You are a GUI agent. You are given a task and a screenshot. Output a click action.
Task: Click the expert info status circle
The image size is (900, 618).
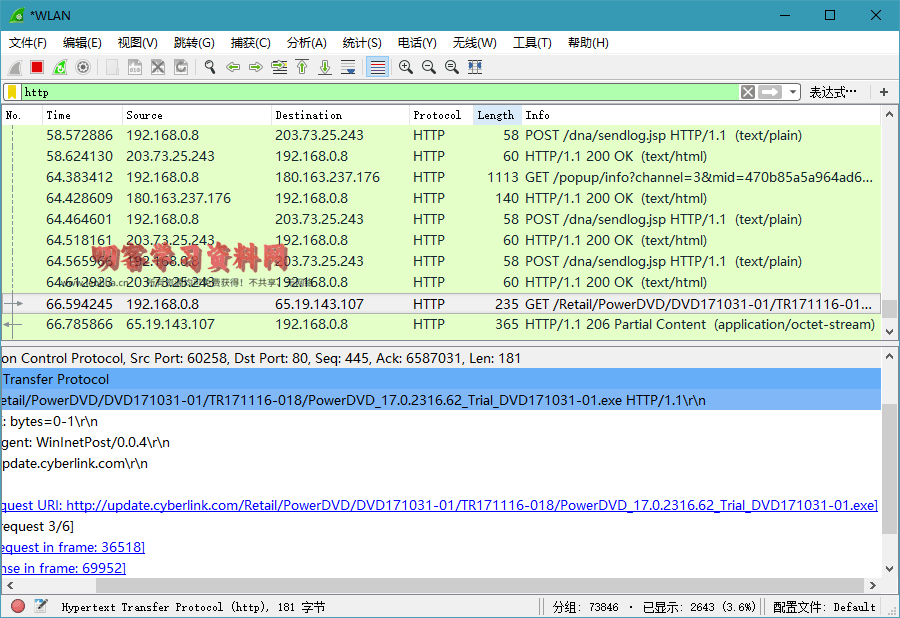click(18, 606)
